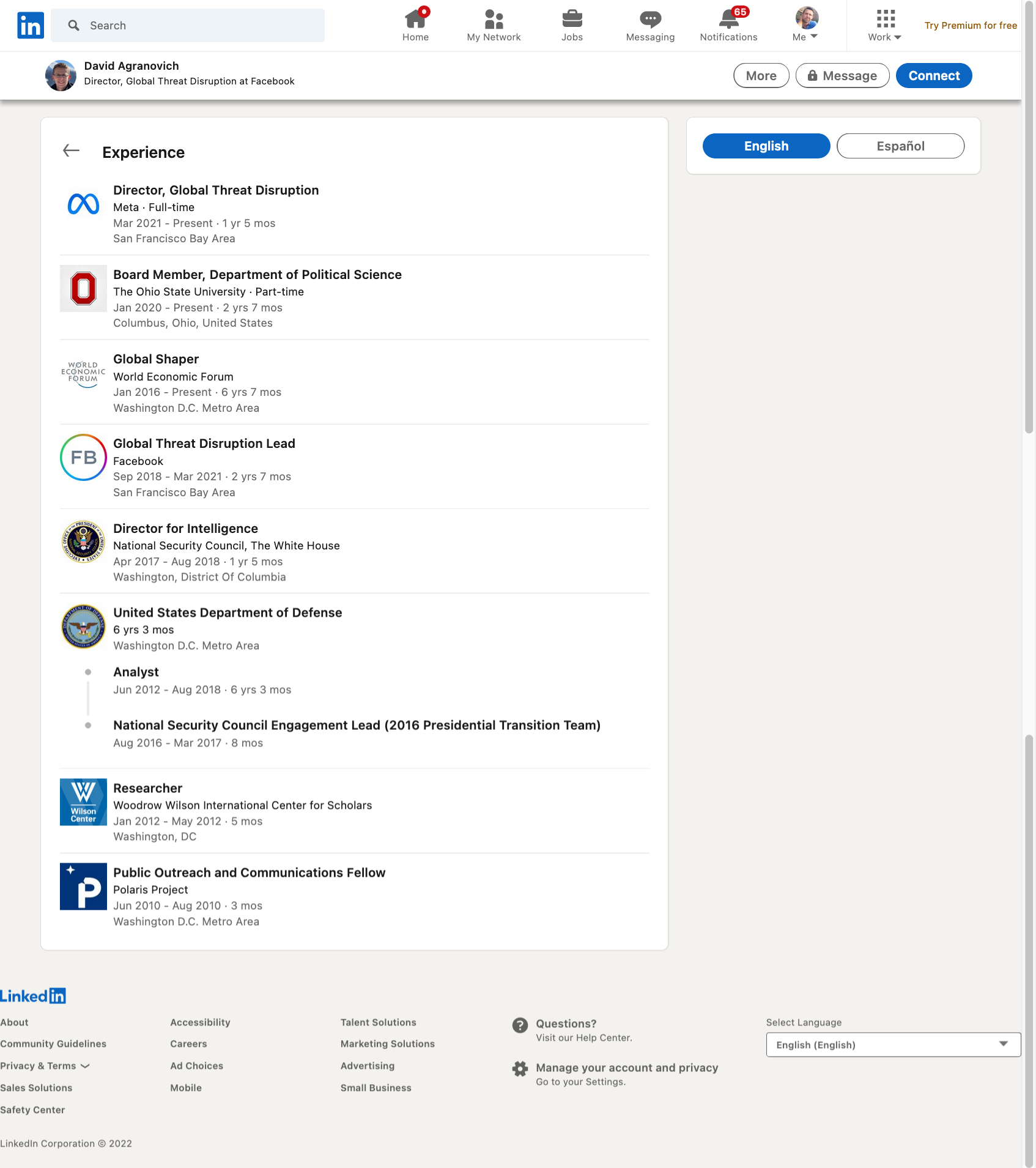The width and height of the screenshot is (1036, 1168).
Task: Open the Careers footer link
Action: click(x=188, y=1044)
